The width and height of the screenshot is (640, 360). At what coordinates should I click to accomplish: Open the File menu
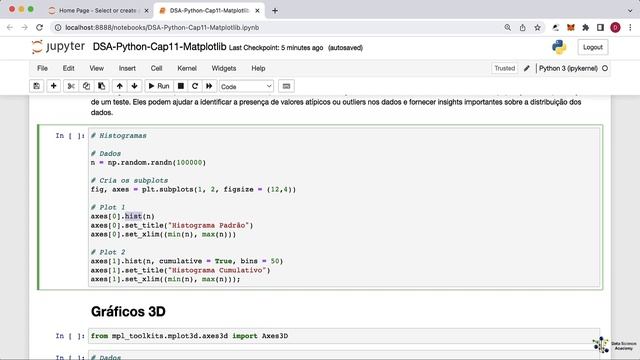[42, 68]
